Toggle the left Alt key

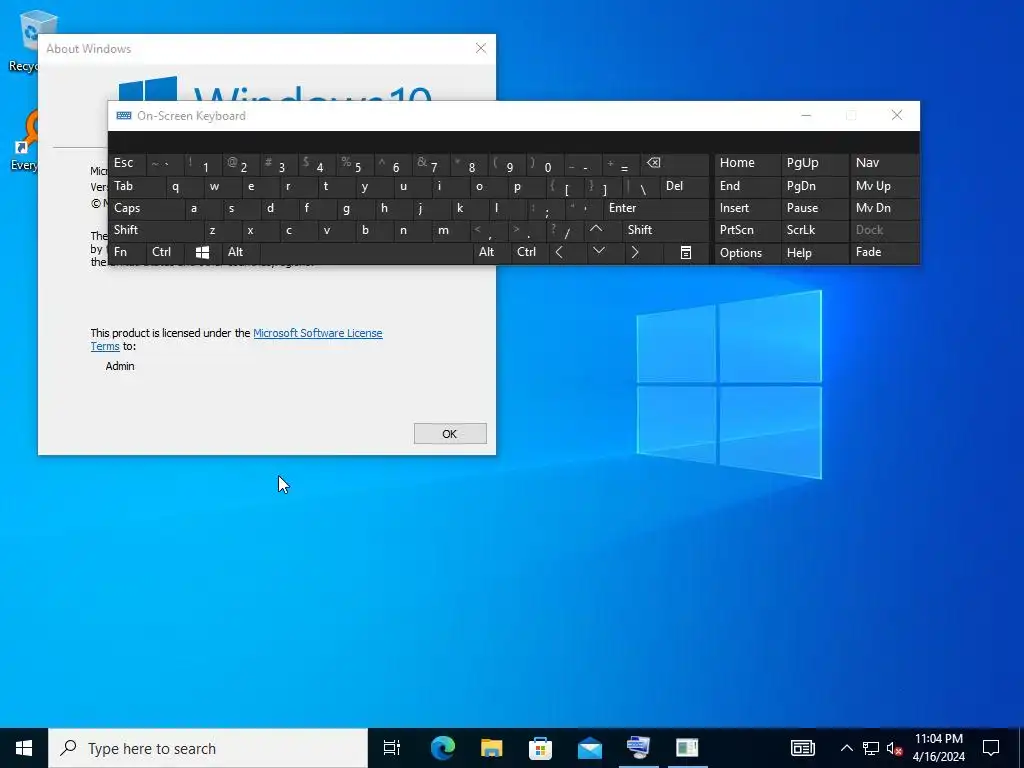(241, 253)
